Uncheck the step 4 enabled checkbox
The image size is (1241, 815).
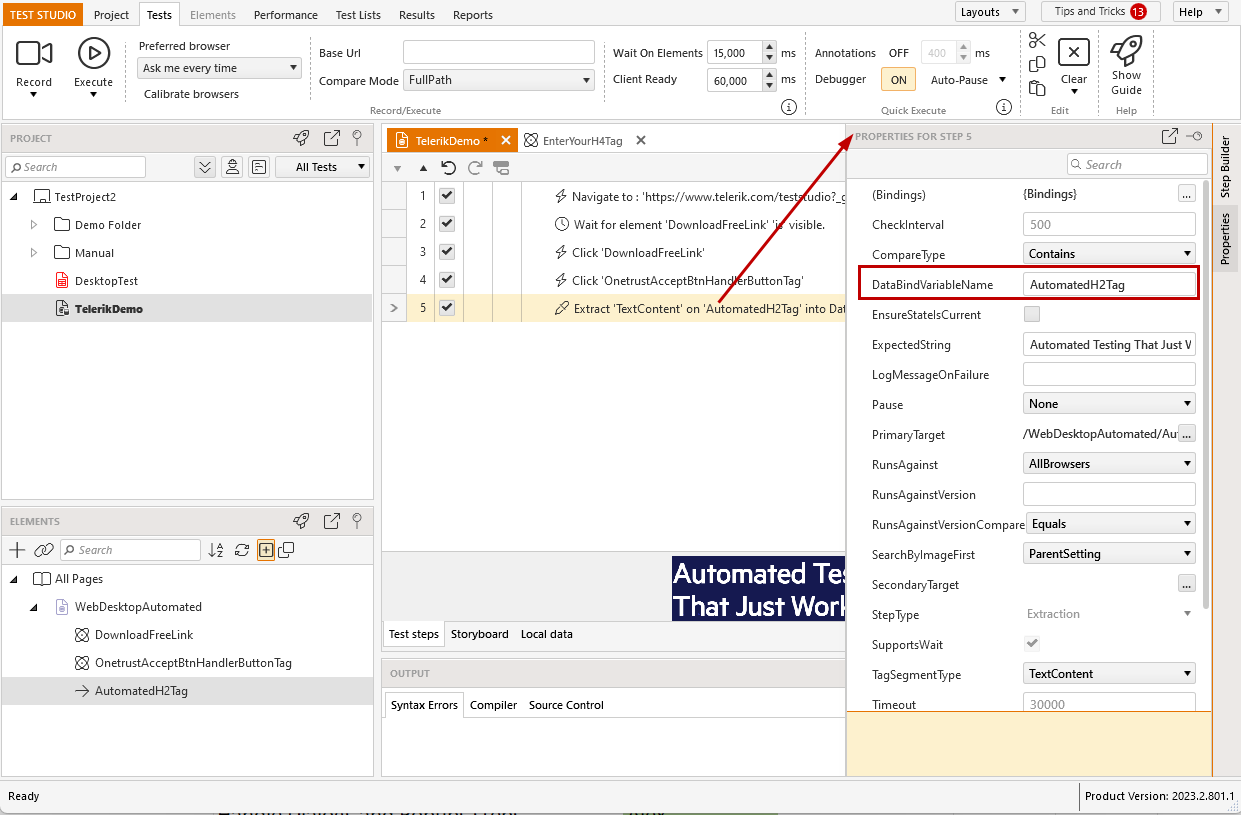447,280
